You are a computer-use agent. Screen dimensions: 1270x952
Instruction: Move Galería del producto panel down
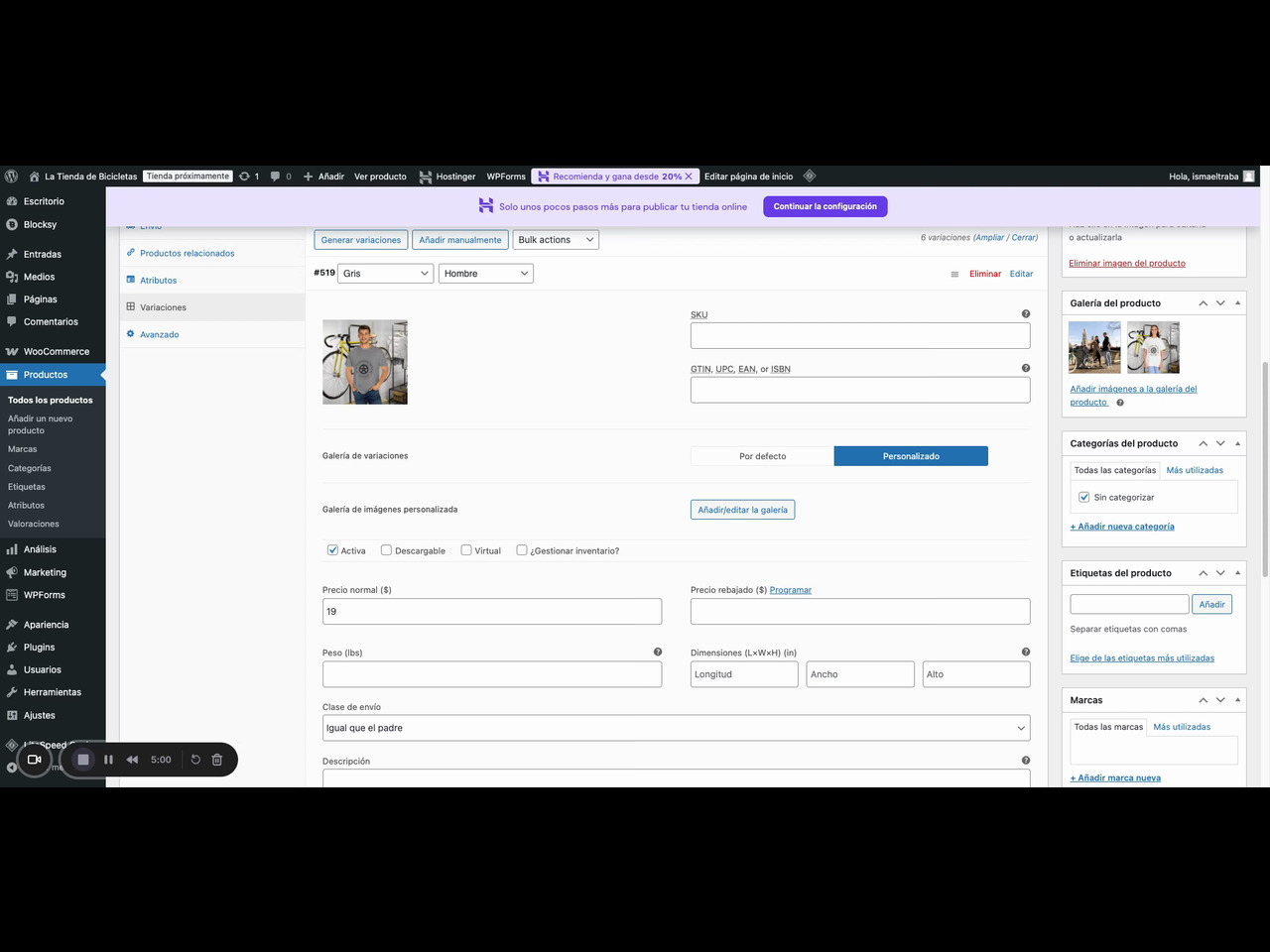[x=1220, y=302]
